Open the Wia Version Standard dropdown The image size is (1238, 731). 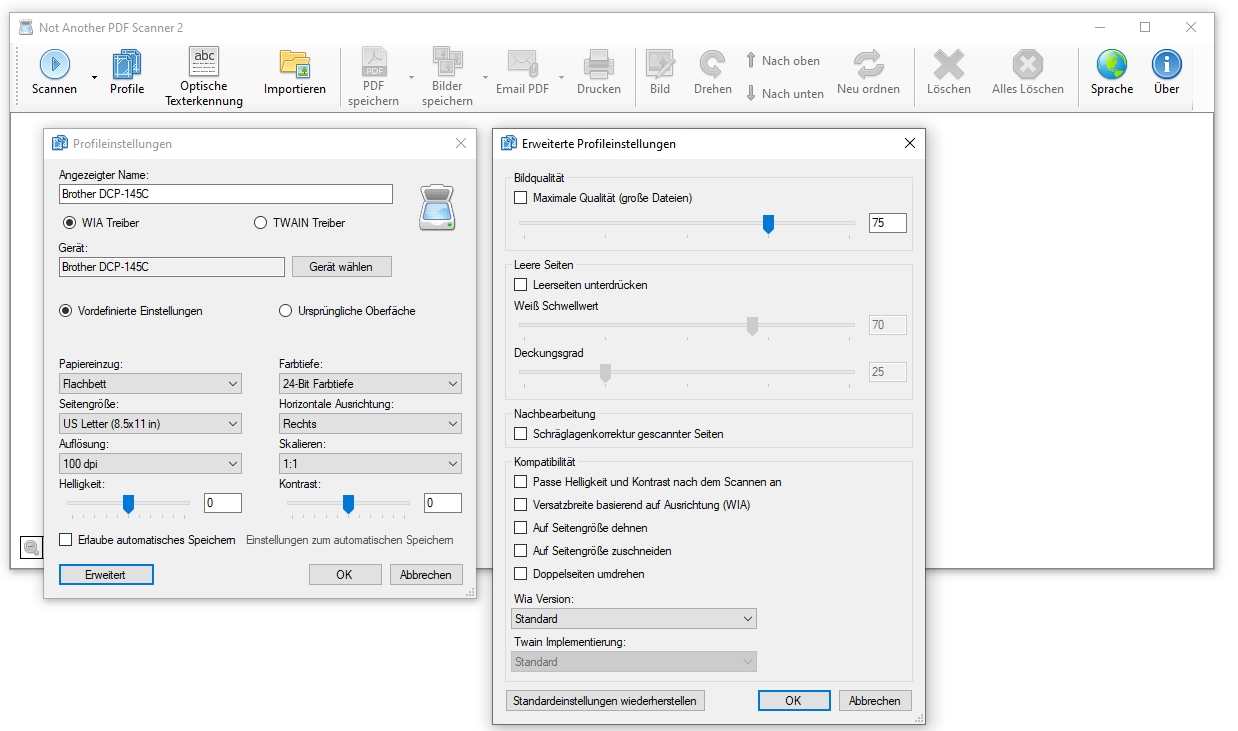pos(634,619)
